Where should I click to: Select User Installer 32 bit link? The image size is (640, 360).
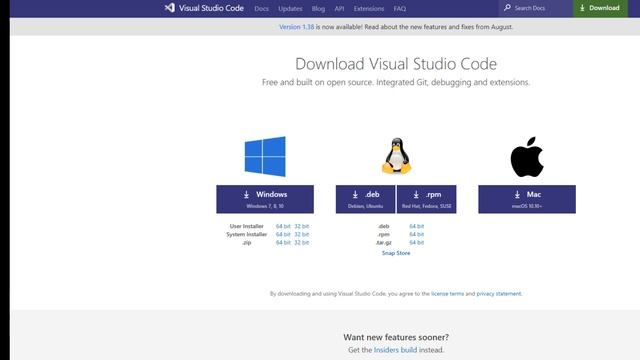coord(302,226)
